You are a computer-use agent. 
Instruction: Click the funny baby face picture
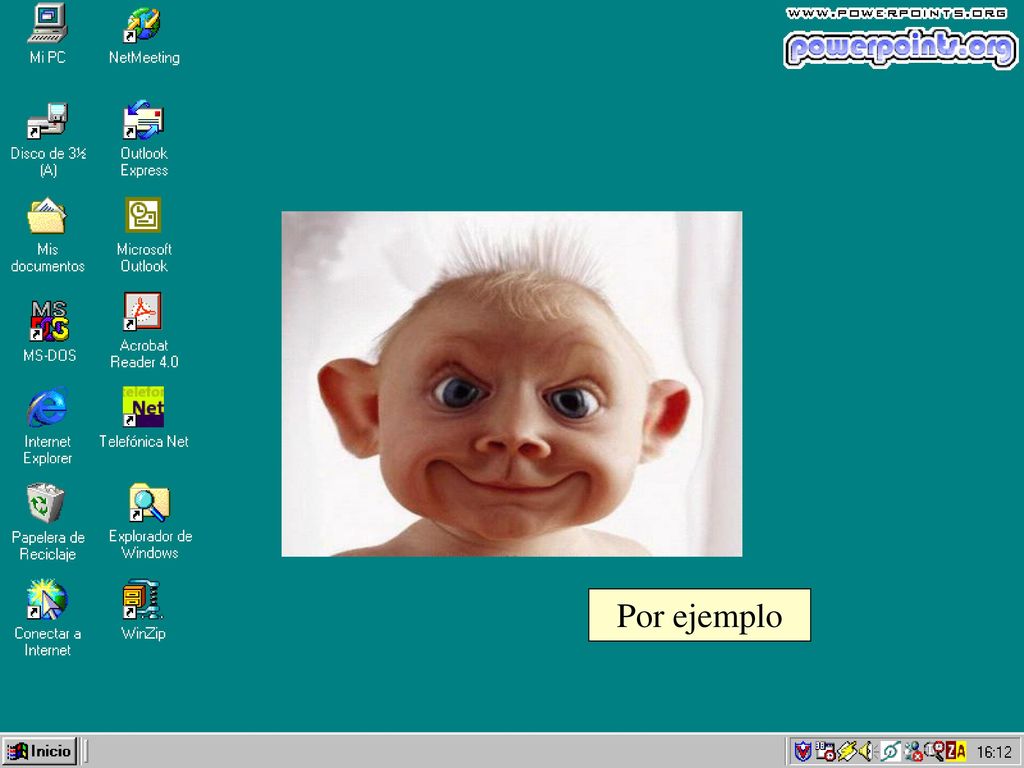(511, 383)
